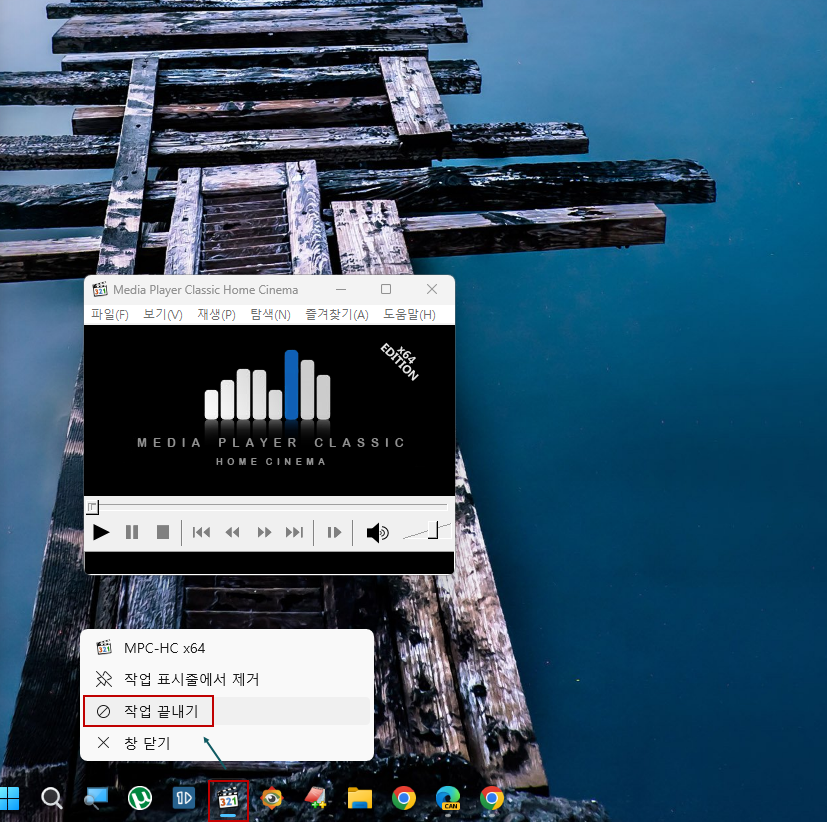This screenshot has width=827, height=822.
Task: Mute audio with the speaker icon
Action: point(378,533)
